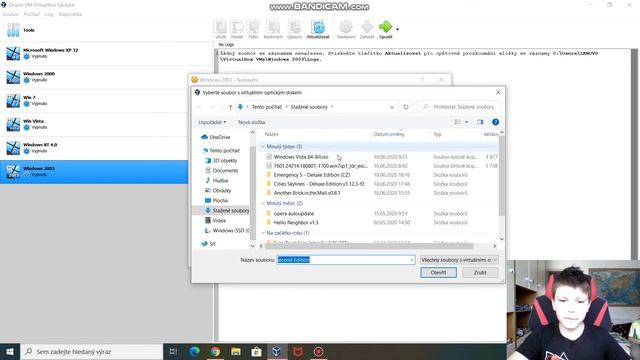Select the Windows 2003 virtual machine
The height and width of the screenshot is (360, 640).
click(94, 171)
